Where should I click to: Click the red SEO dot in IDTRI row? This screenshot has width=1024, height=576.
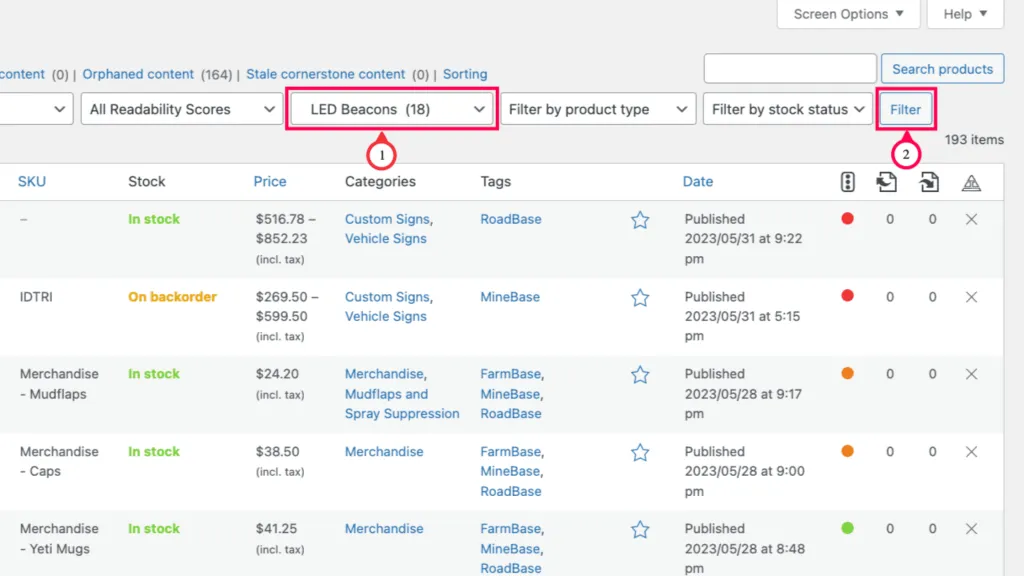click(848, 296)
